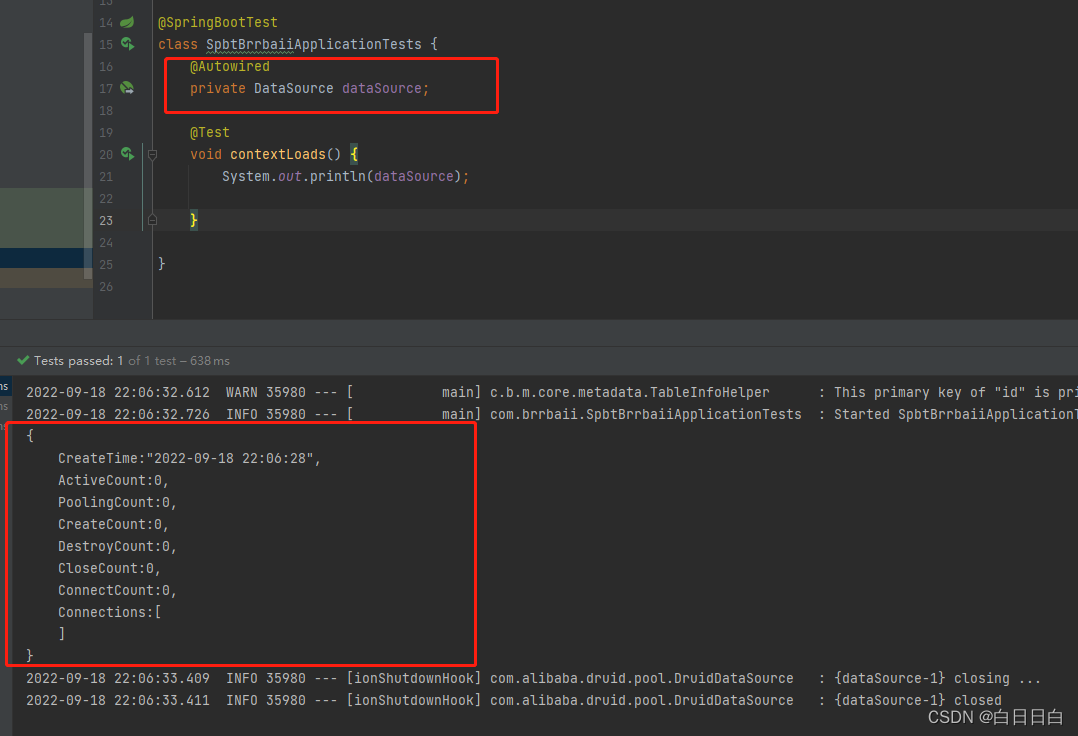1078x736 pixels.
Task: Click the green checkmark in test results bar
Action: (22, 360)
